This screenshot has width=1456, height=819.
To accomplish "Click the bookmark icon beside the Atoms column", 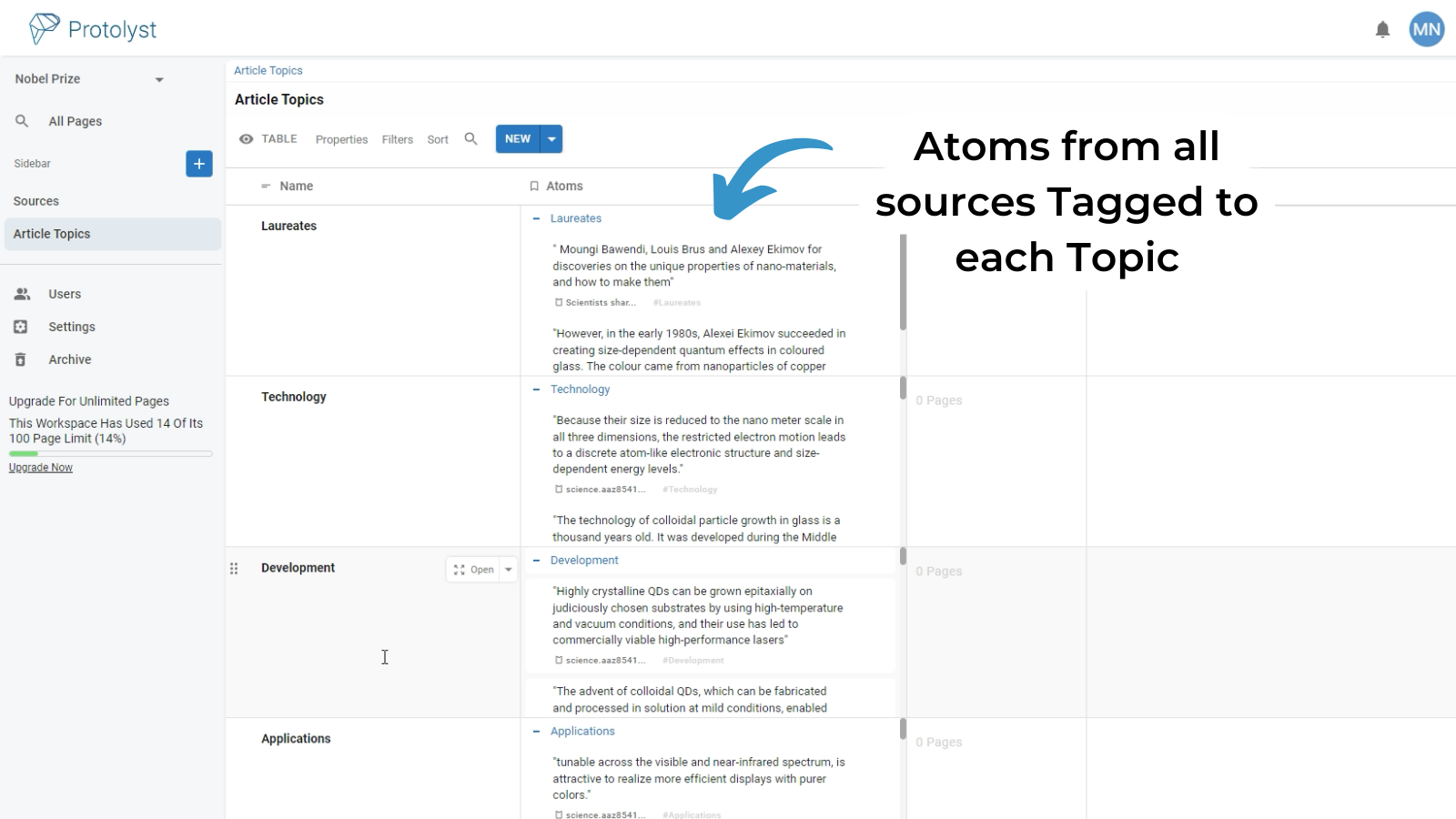I will click(x=534, y=186).
